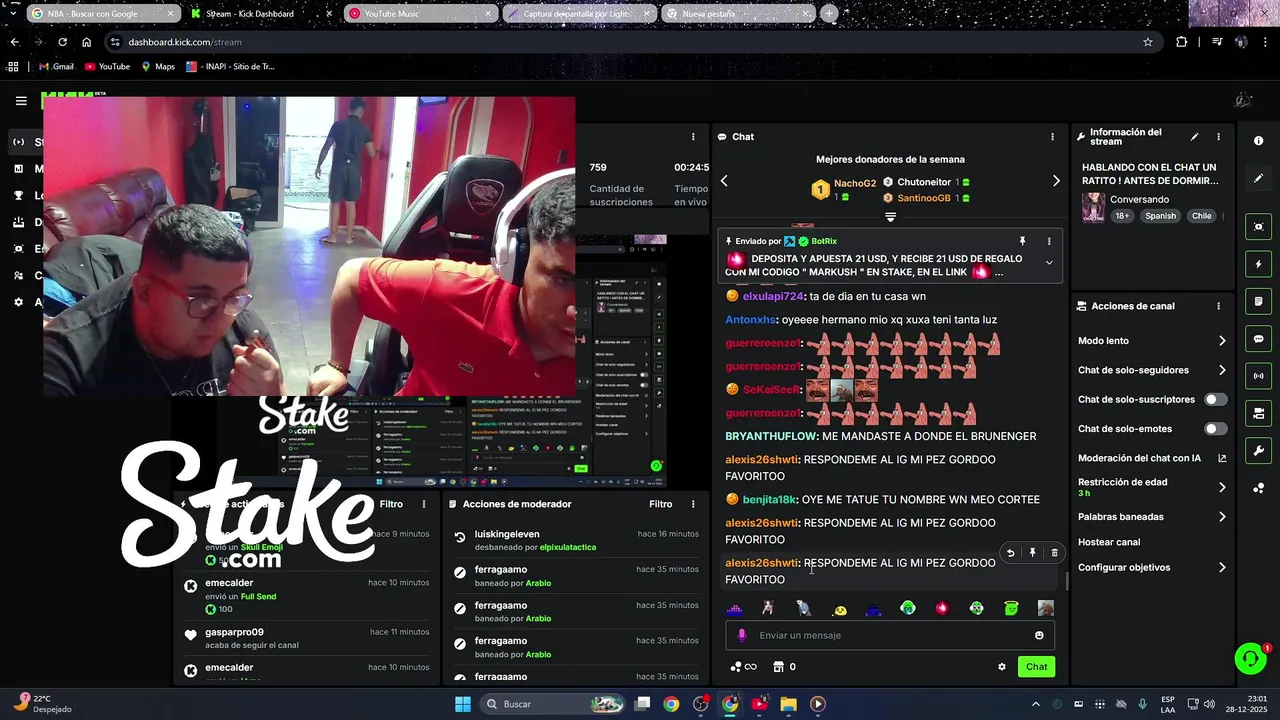Select the red swirl quick emote
Viewport: 1280px width, 720px height.
pos(942,608)
